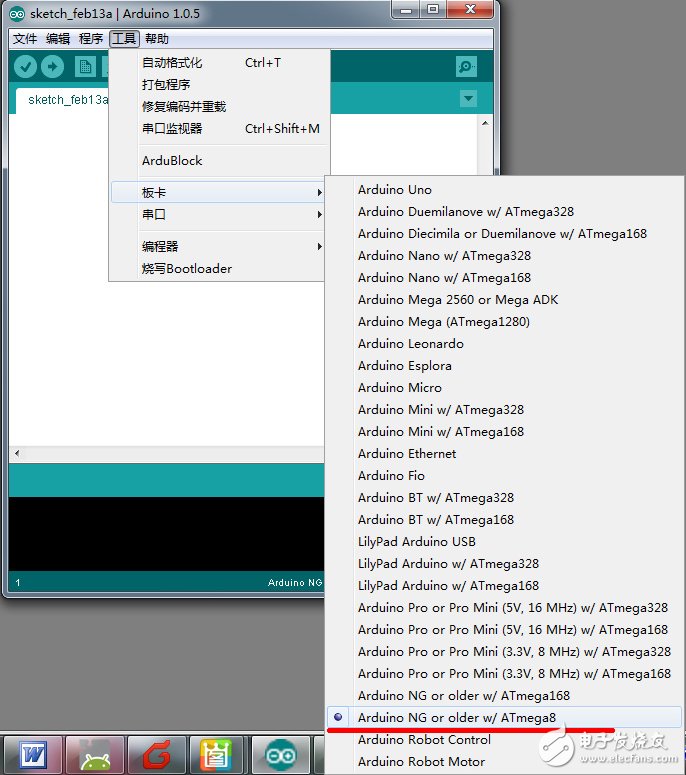Open the 帮助 menu
Image resolution: width=686 pixels, height=775 pixels.
(x=157, y=39)
